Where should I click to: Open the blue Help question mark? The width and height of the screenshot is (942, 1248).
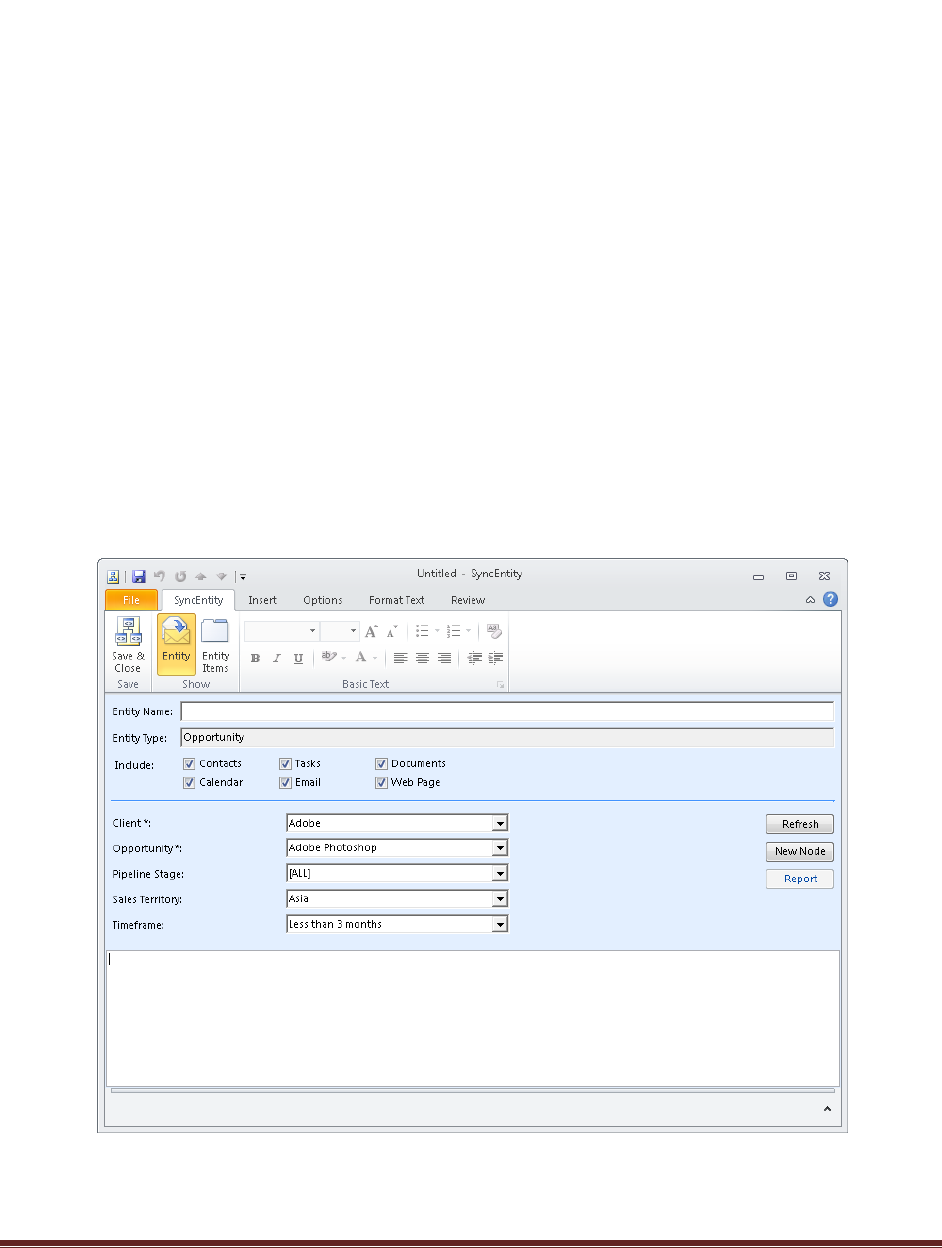click(830, 600)
